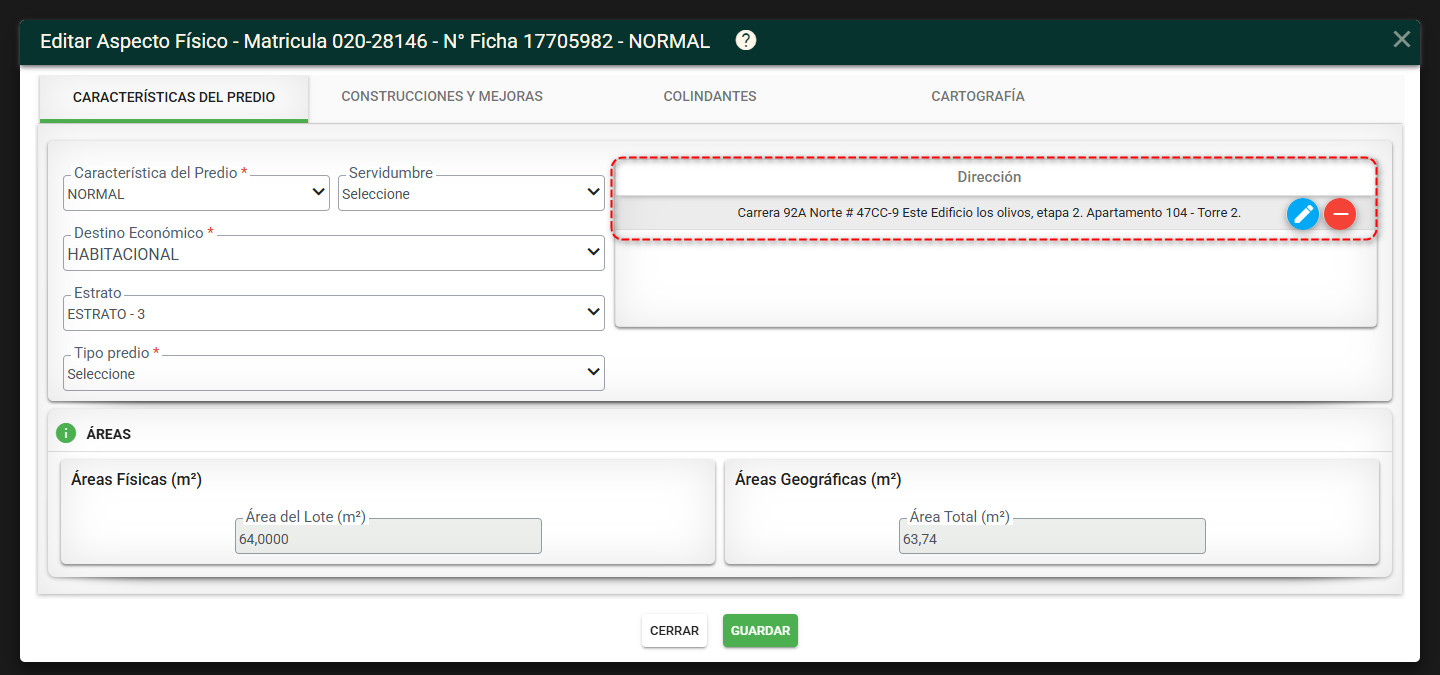1440x675 pixels.
Task: Switch to Construcciones y Mejoras tab
Action: [x=442, y=97]
